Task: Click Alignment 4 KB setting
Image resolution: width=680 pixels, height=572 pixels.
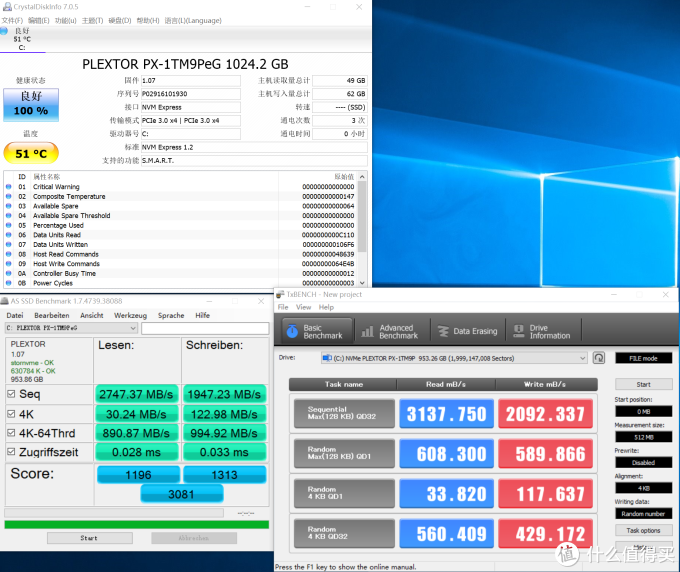Action: point(644,488)
